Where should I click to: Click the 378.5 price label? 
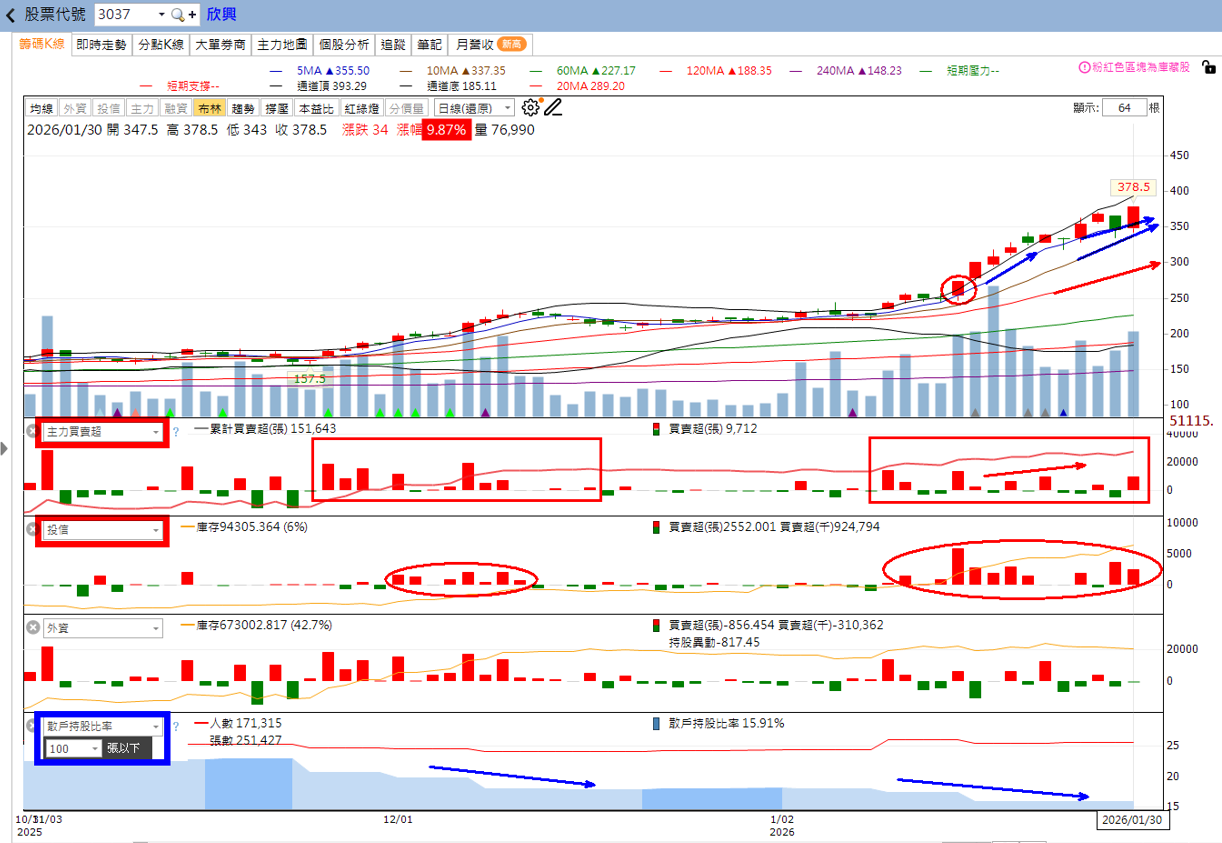point(1134,187)
